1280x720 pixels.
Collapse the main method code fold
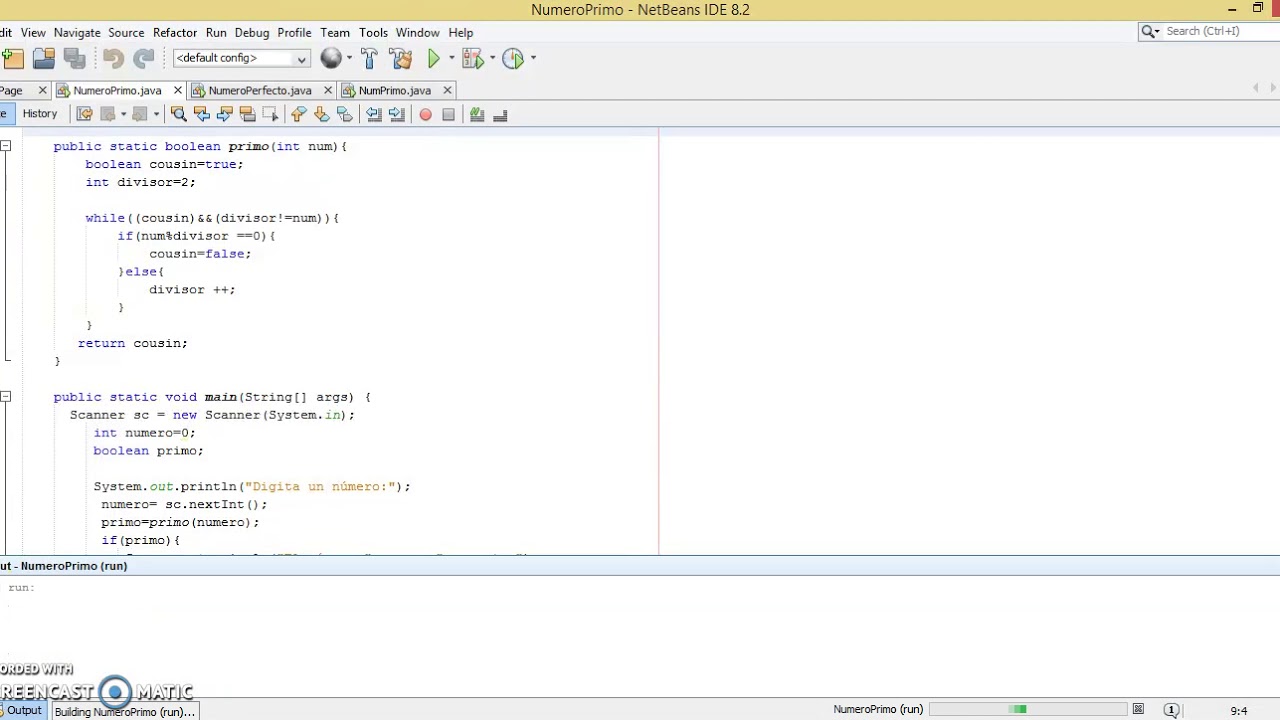click(x=6, y=397)
